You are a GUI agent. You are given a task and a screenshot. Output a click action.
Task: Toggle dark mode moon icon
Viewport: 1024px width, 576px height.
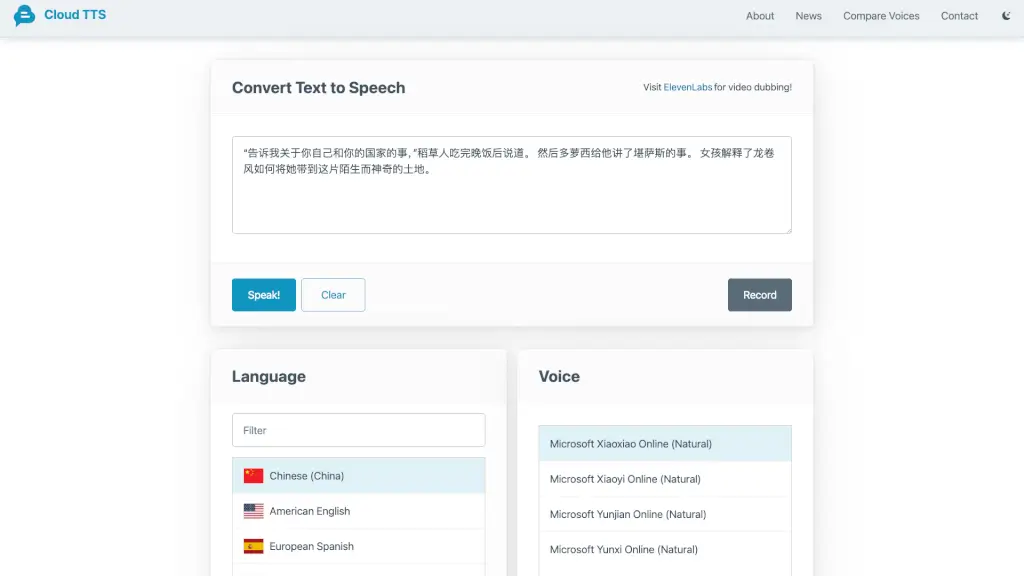[x=1006, y=16]
